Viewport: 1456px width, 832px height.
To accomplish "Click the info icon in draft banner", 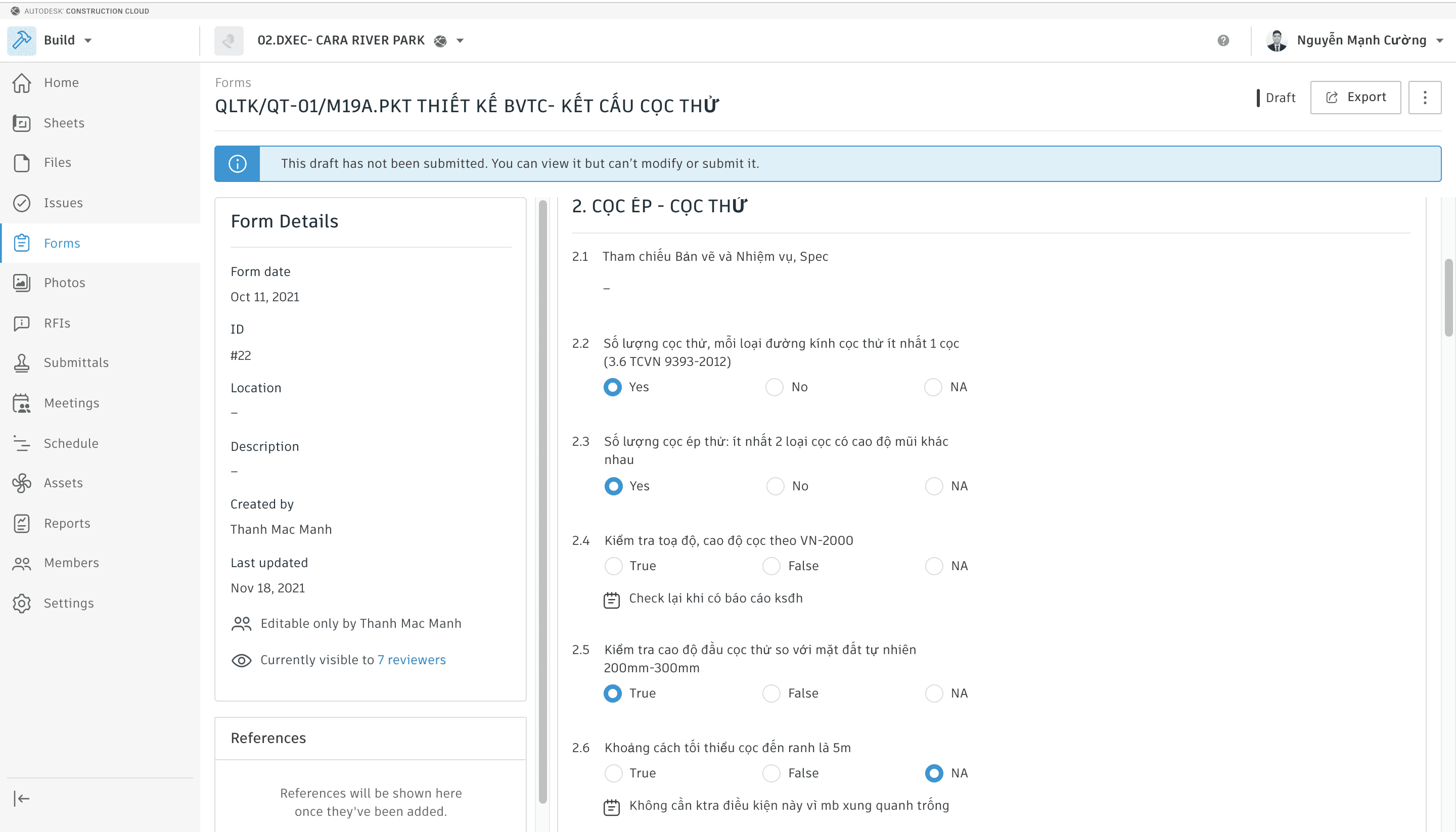I will coord(237,164).
